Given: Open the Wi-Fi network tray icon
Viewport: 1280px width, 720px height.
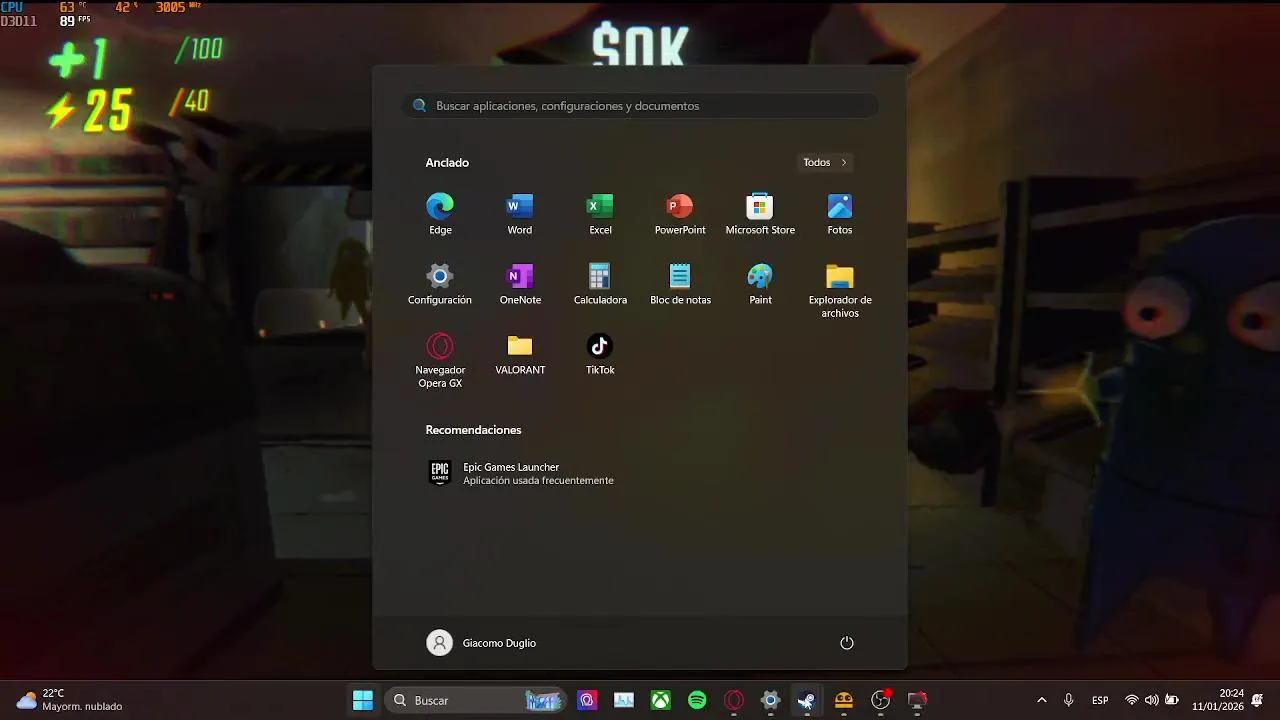Looking at the screenshot, I should (1132, 700).
